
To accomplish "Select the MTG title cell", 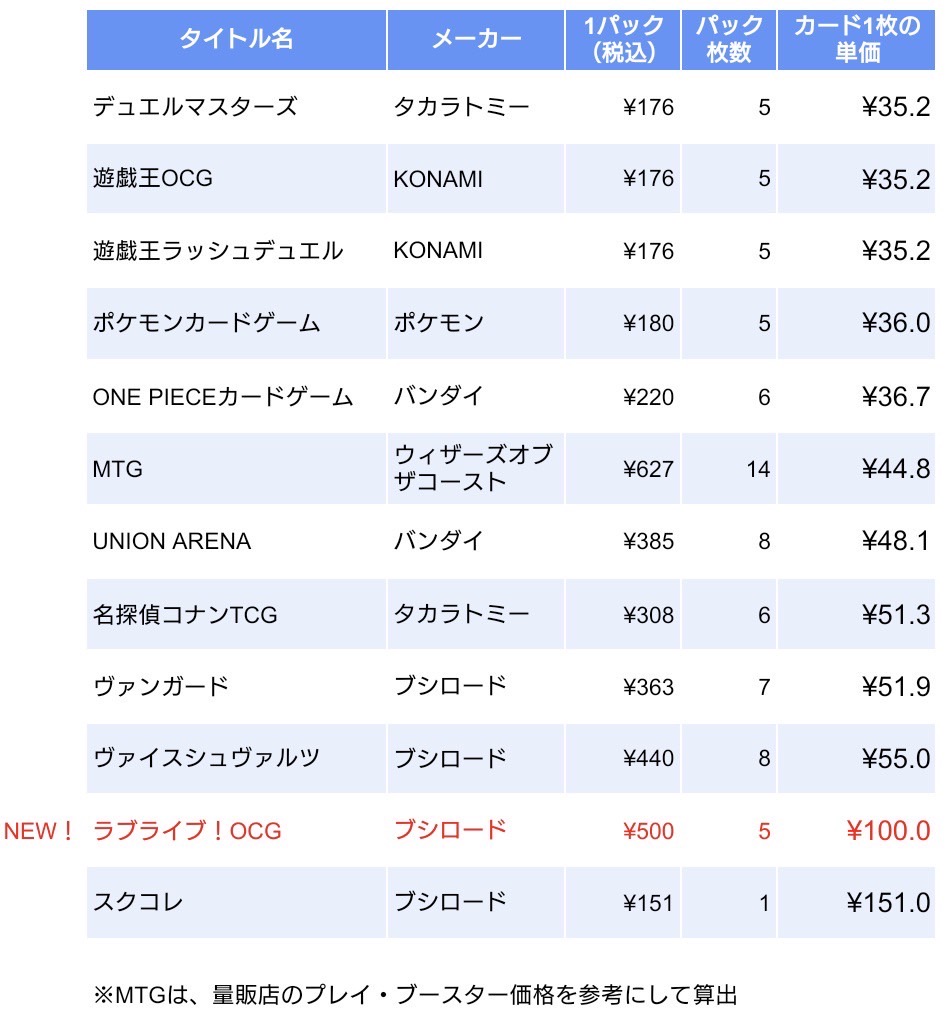I will 118,468.
